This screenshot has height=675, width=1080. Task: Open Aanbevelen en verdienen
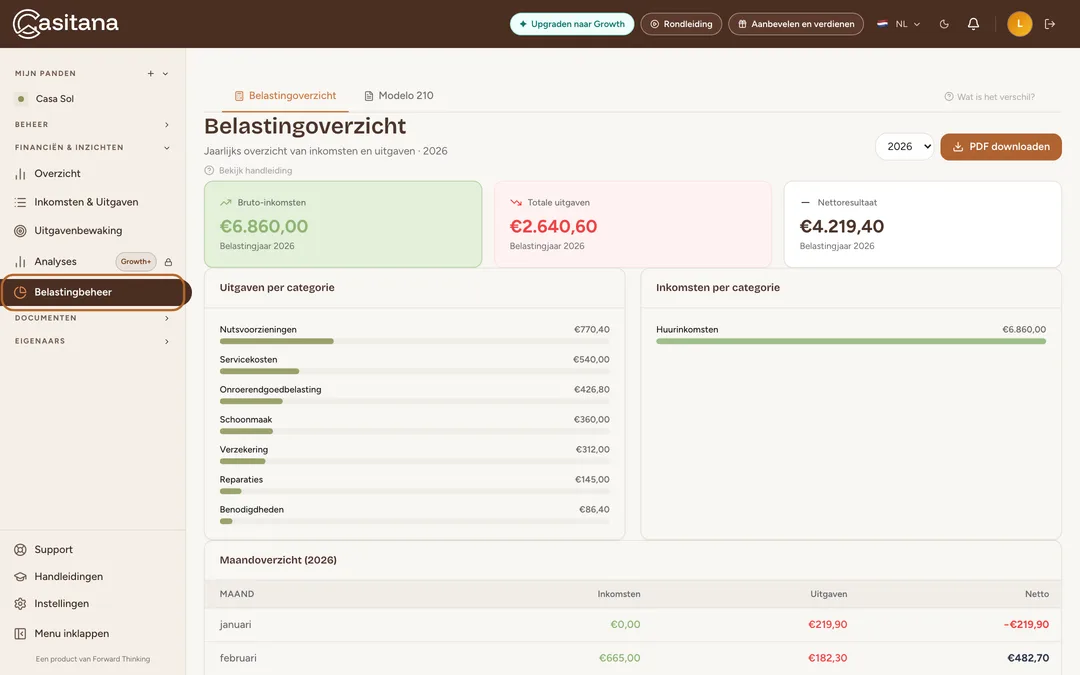pyautogui.click(x=796, y=24)
